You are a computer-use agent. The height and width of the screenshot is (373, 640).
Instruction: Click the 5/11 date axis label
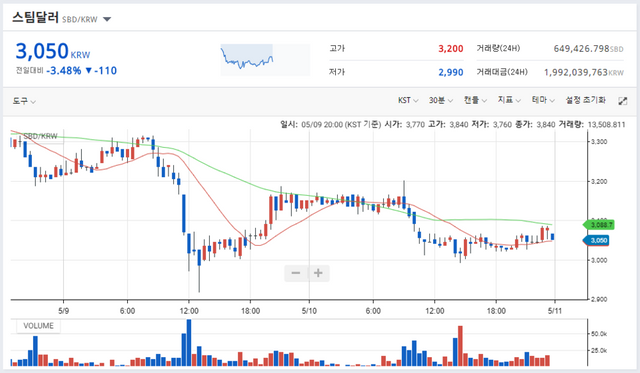coord(554,311)
